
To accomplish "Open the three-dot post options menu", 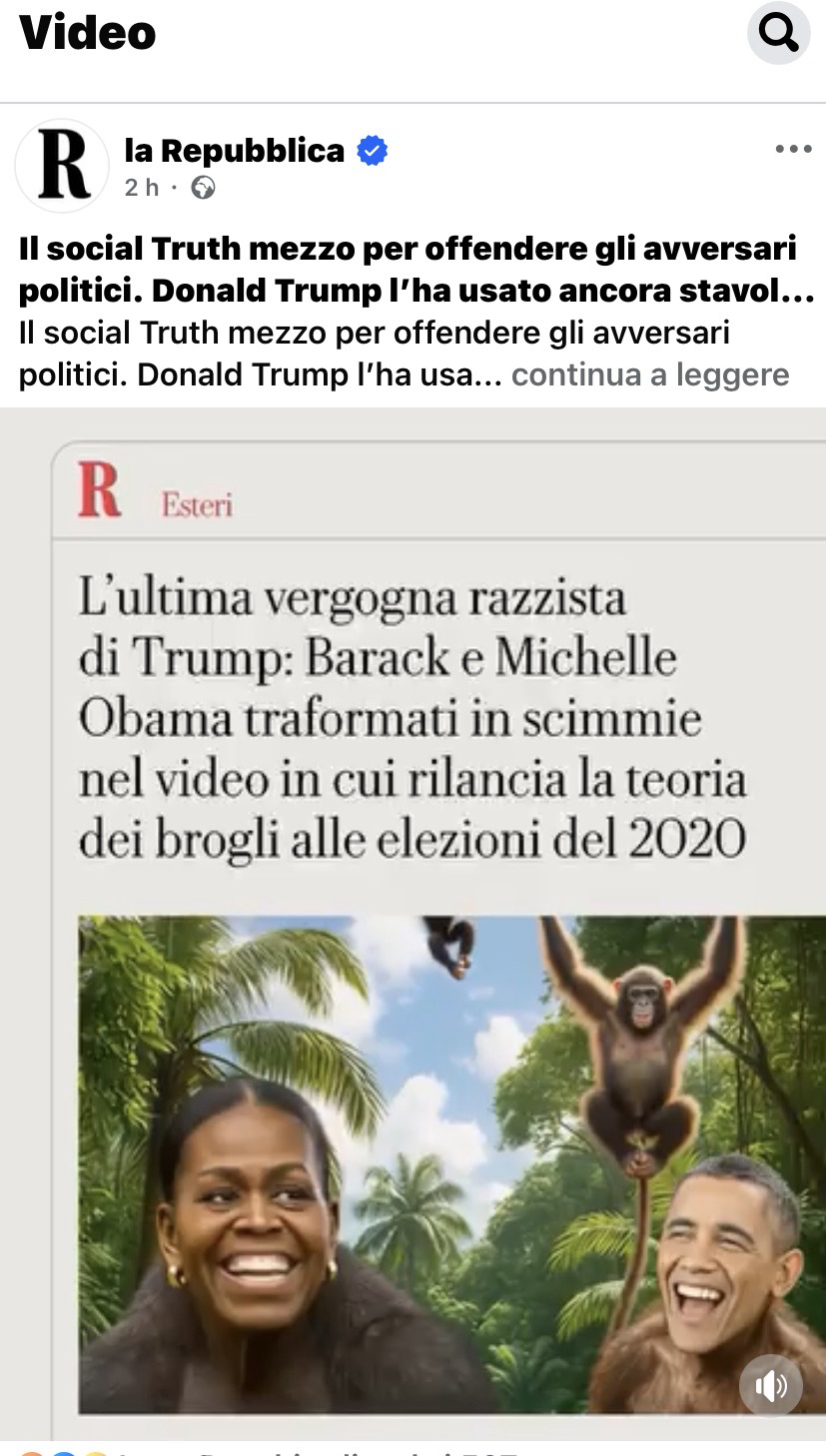I will pos(793,150).
